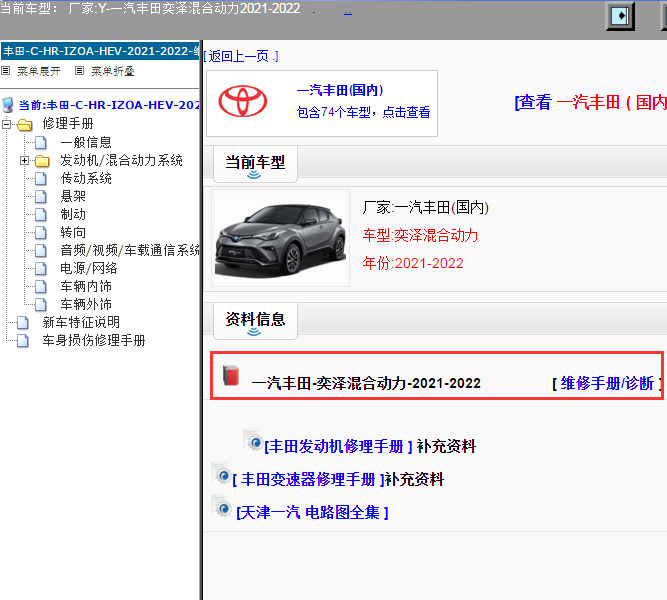This screenshot has width=667, height=600.
Task: Select 电源/网络 in tree
Action: click(x=88, y=269)
